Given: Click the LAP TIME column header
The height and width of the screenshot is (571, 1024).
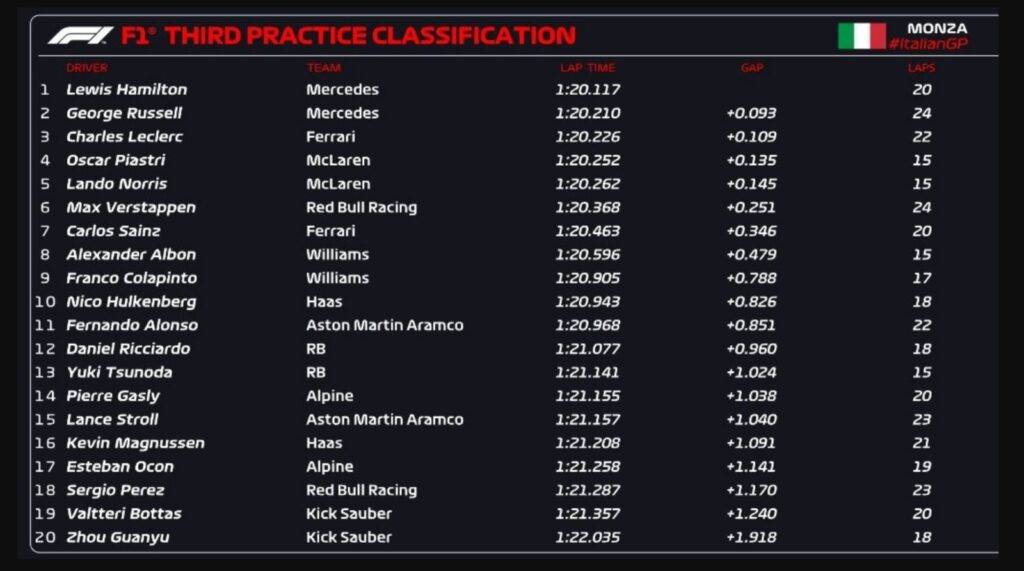Looking at the screenshot, I should (587, 68).
